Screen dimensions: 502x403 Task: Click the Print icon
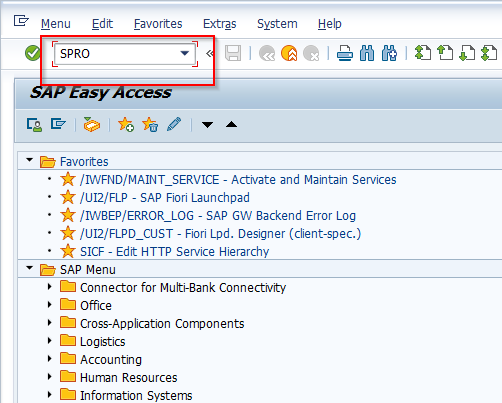tap(345, 53)
